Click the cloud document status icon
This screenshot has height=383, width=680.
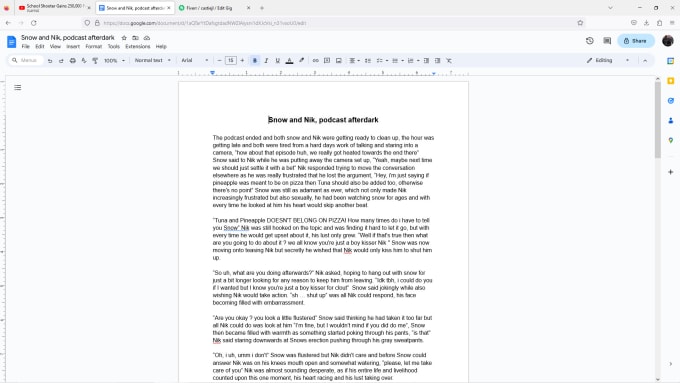coord(147,38)
